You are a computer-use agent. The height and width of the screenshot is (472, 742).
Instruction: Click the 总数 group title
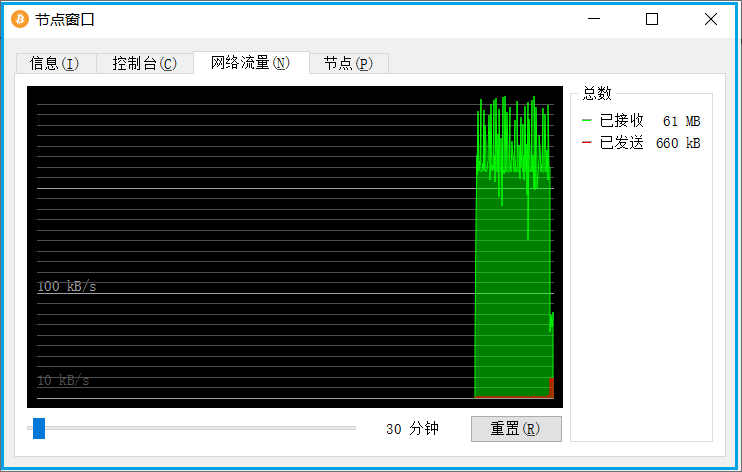(x=597, y=93)
